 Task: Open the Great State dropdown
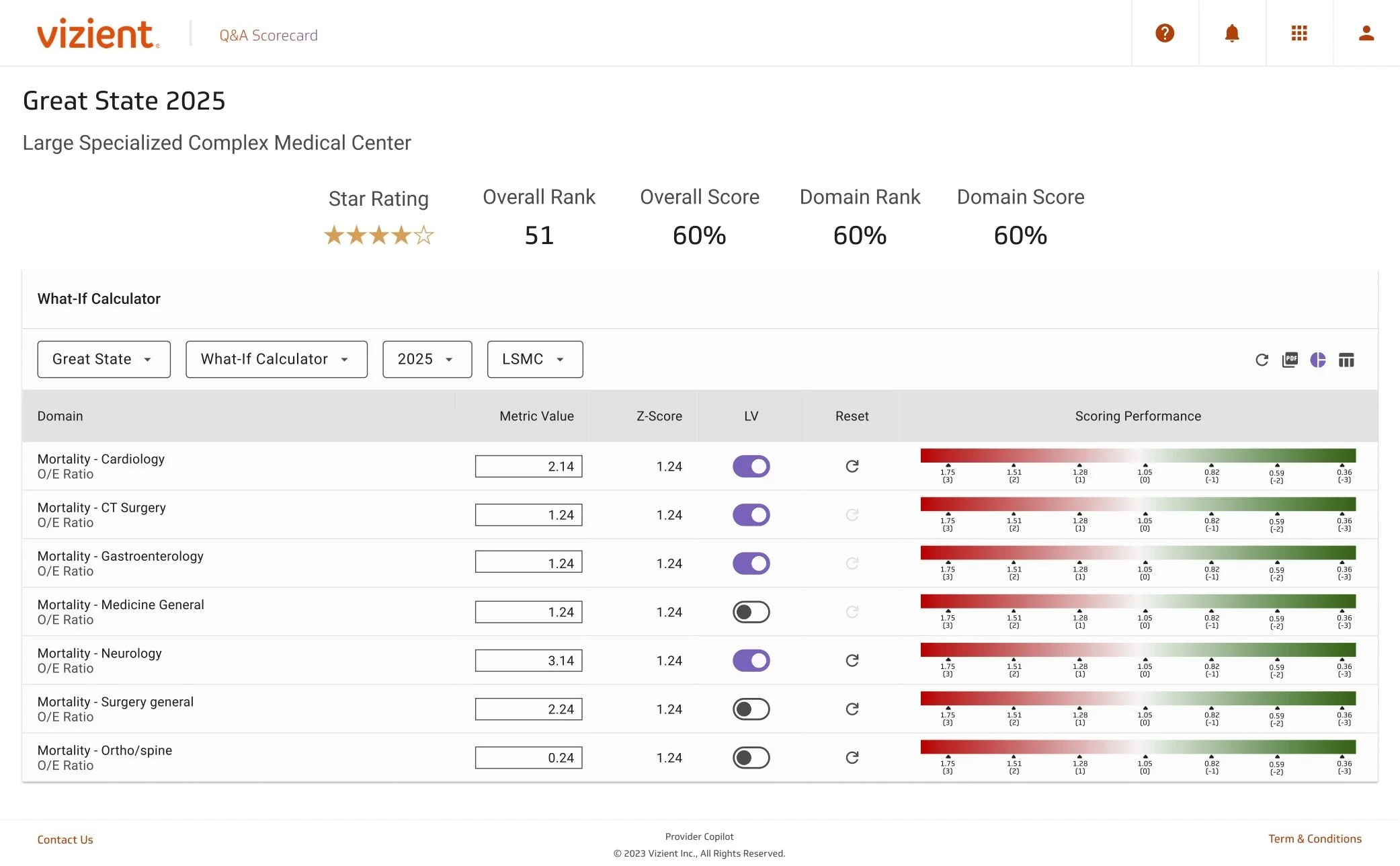point(103,359)
